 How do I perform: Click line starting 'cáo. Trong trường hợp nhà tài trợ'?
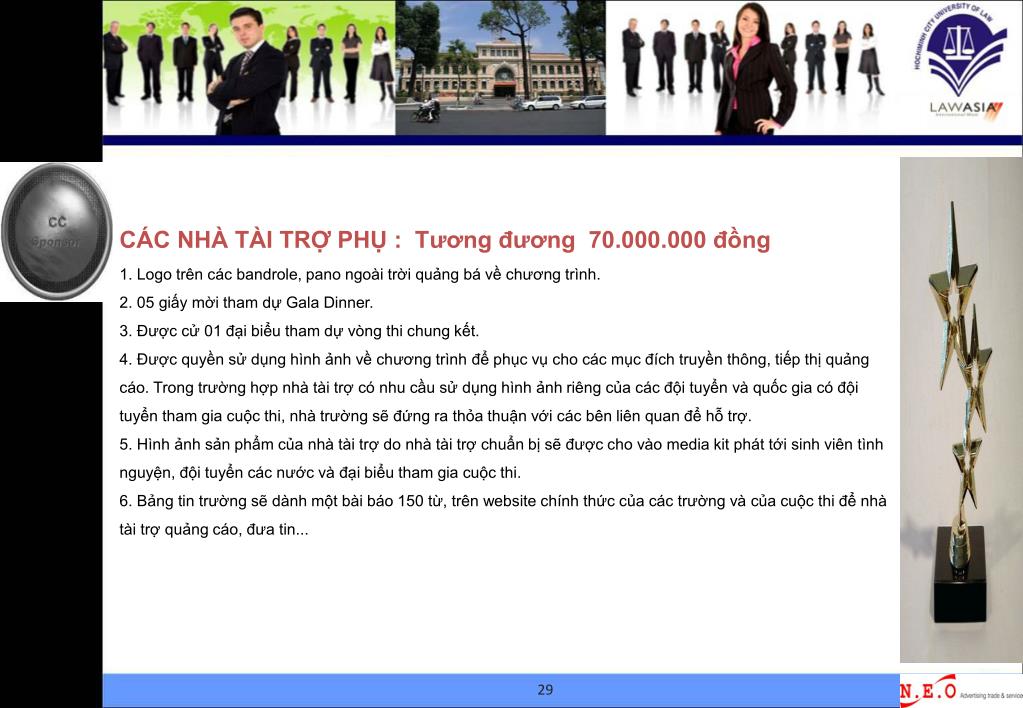pos(489,388)
